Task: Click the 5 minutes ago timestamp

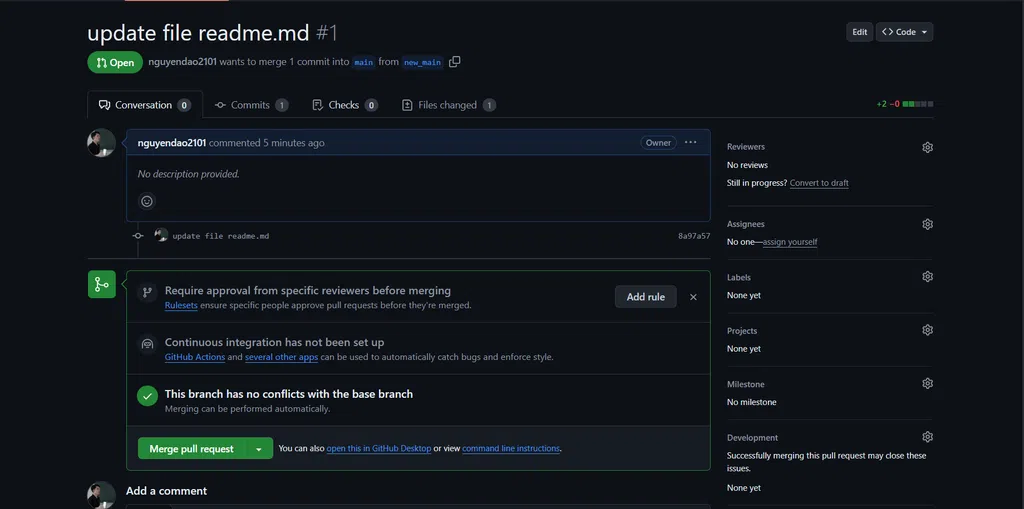Action: click(x=294, y=142)
